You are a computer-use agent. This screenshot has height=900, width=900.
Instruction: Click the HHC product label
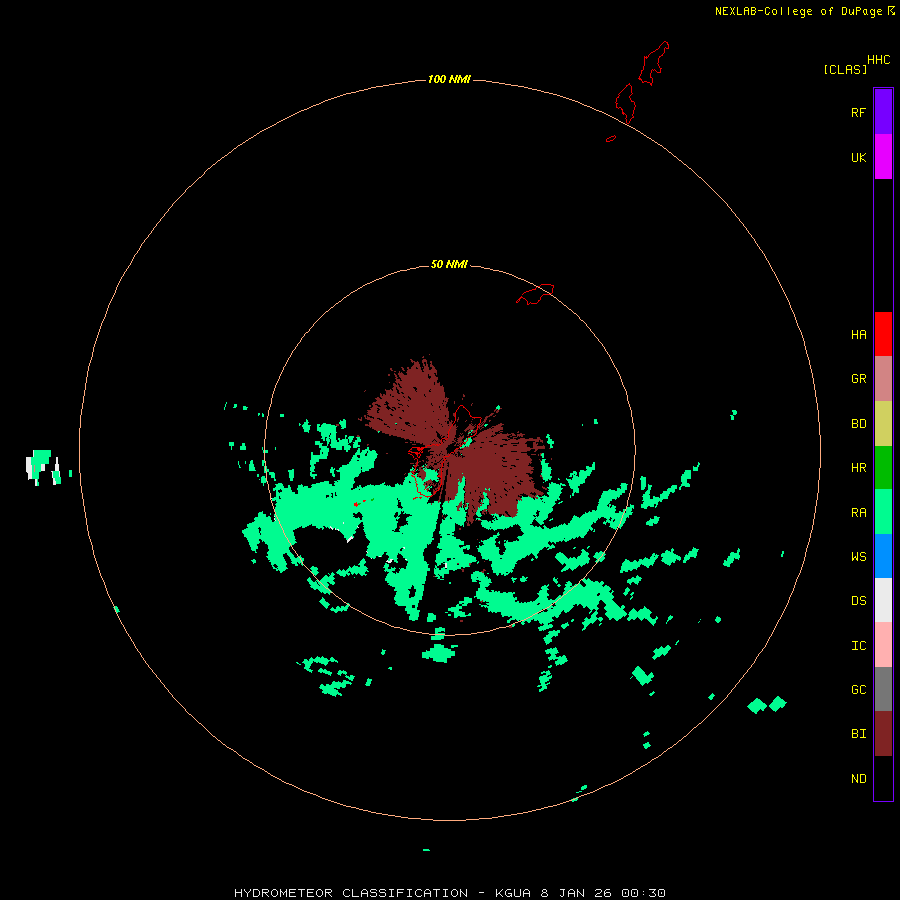pos(879,60)
